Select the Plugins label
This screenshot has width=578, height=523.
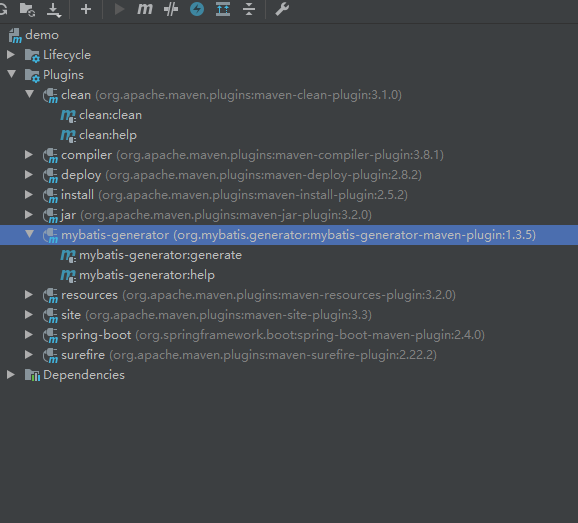point(63,75)
